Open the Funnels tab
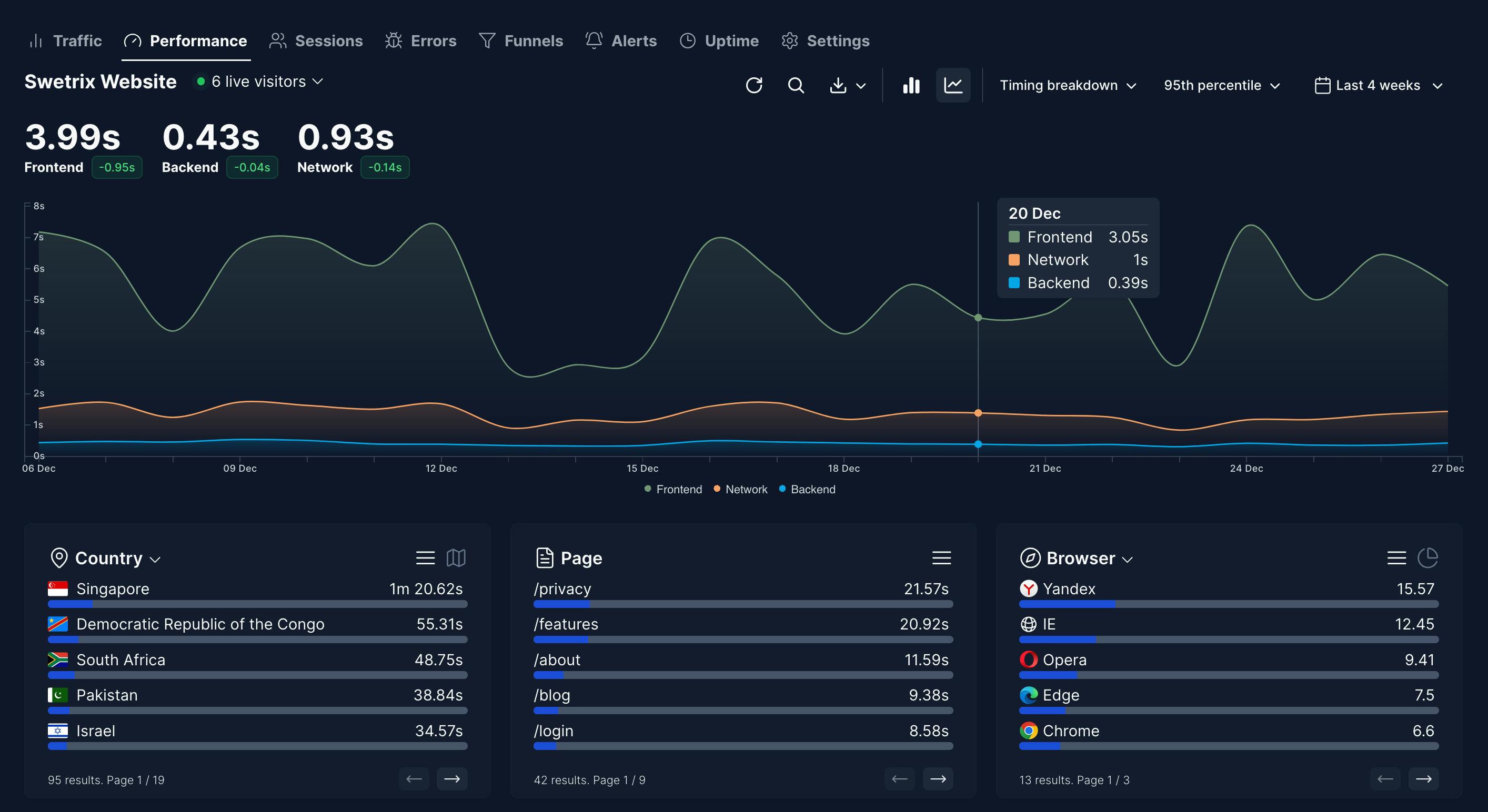The height and width of the screenshot is (812, 1488). [x=521, y=41]
